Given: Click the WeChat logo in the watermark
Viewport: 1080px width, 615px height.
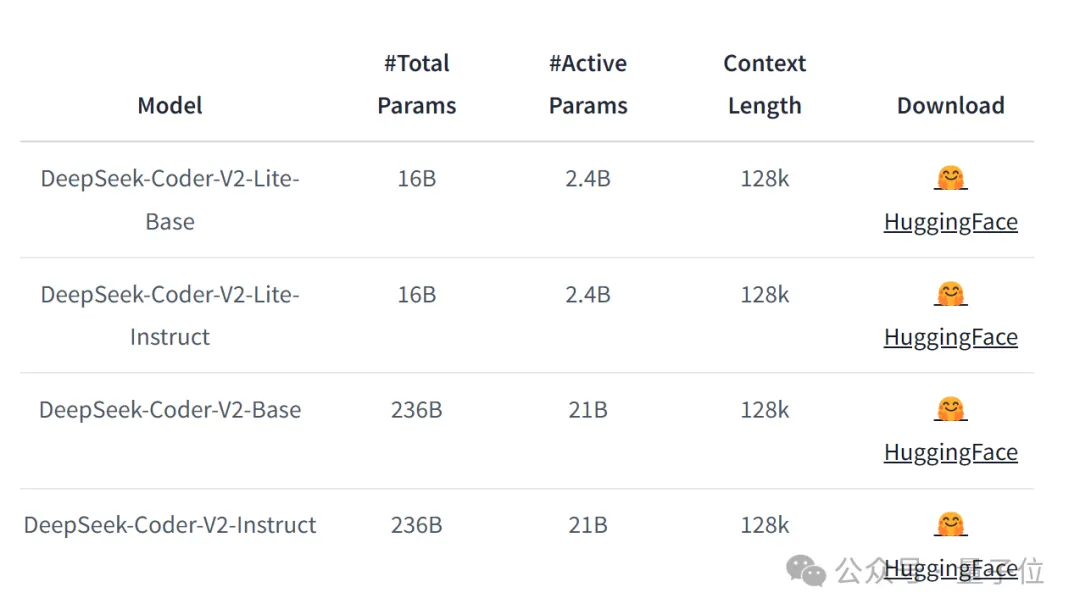Looking at the screenshot, I should [x=806, y=571].
